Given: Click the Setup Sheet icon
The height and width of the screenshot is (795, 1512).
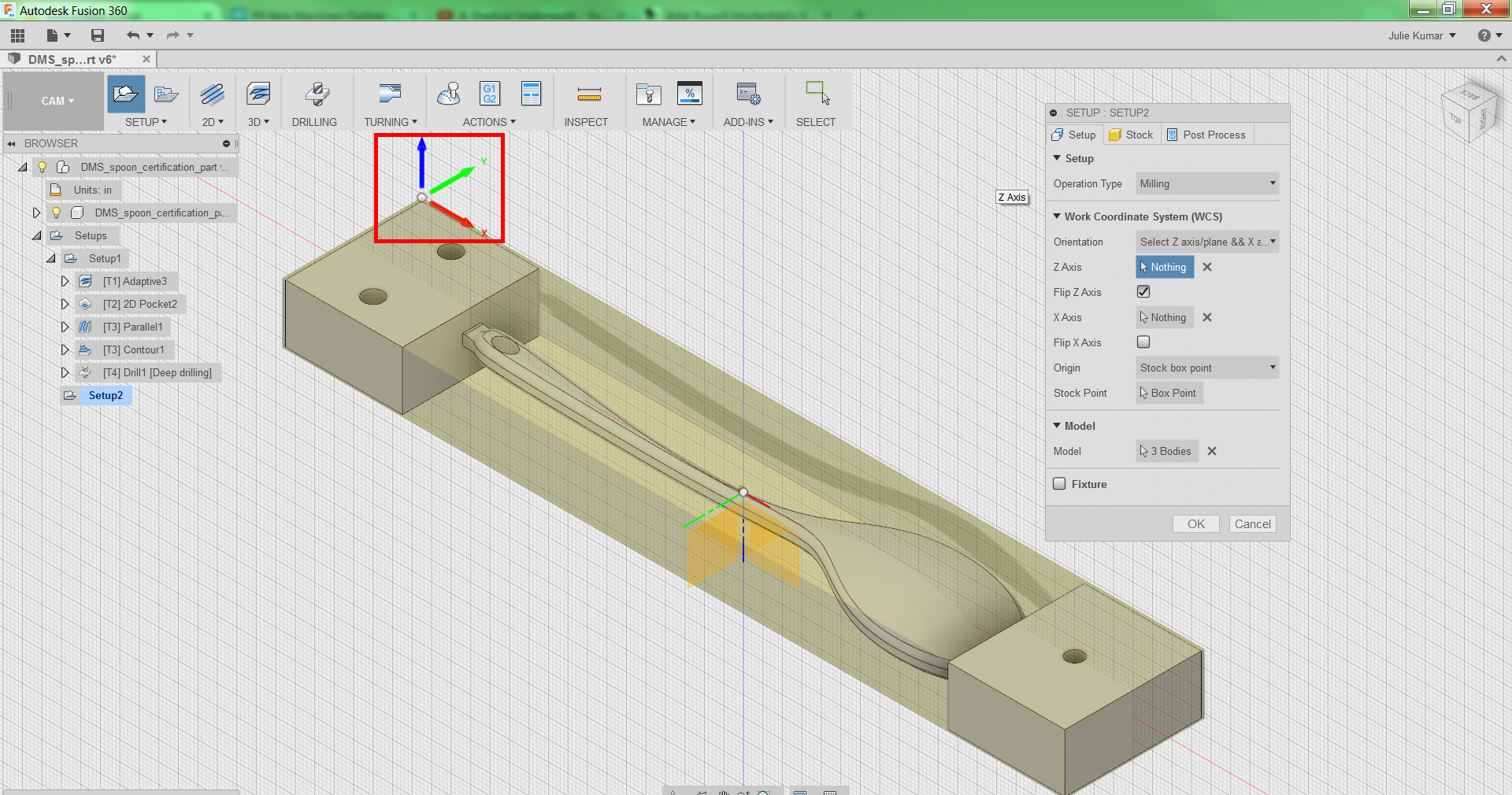Looking at the screenshot, I should pos(532,94).
